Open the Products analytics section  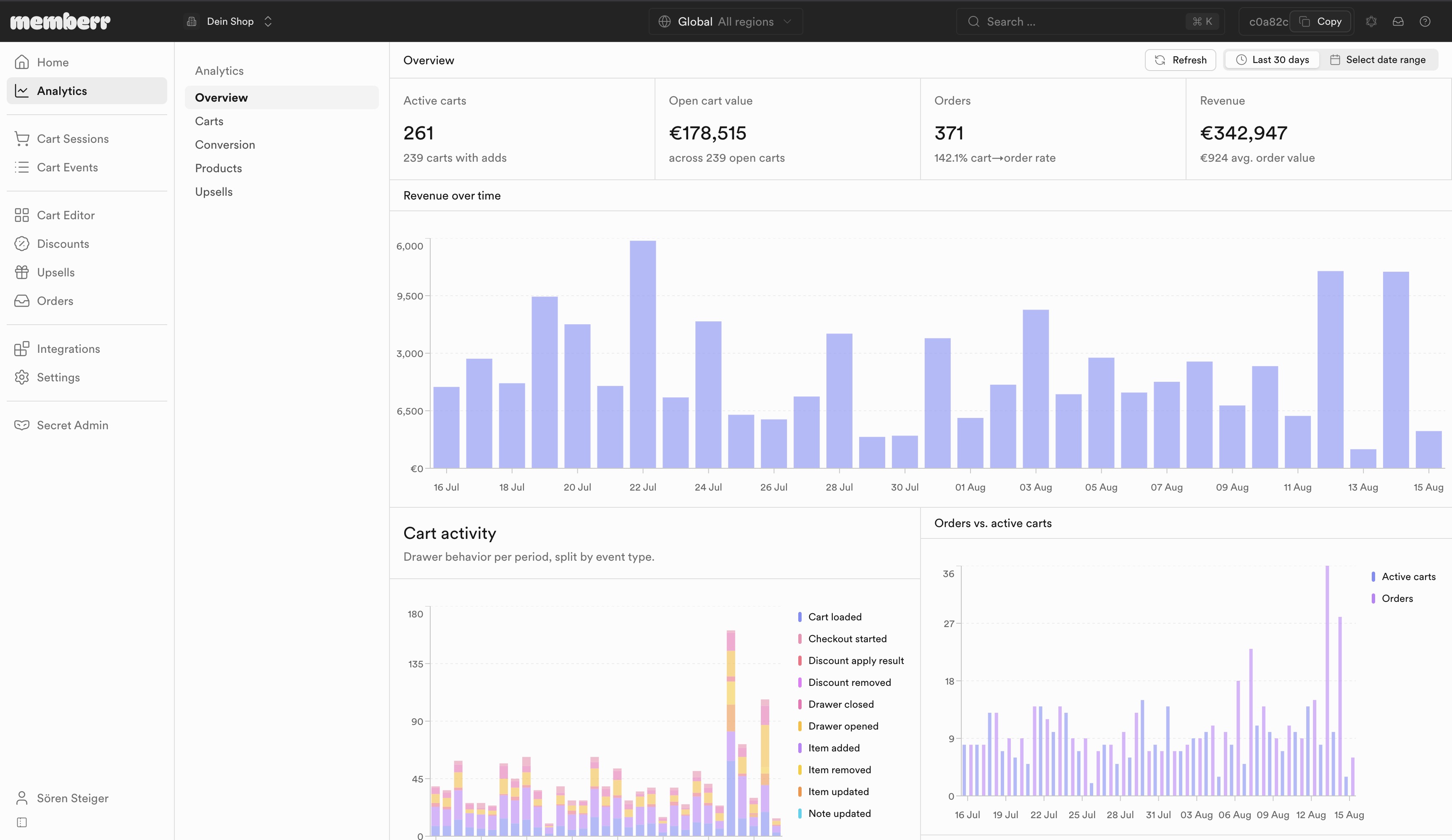tap(218, 168)
